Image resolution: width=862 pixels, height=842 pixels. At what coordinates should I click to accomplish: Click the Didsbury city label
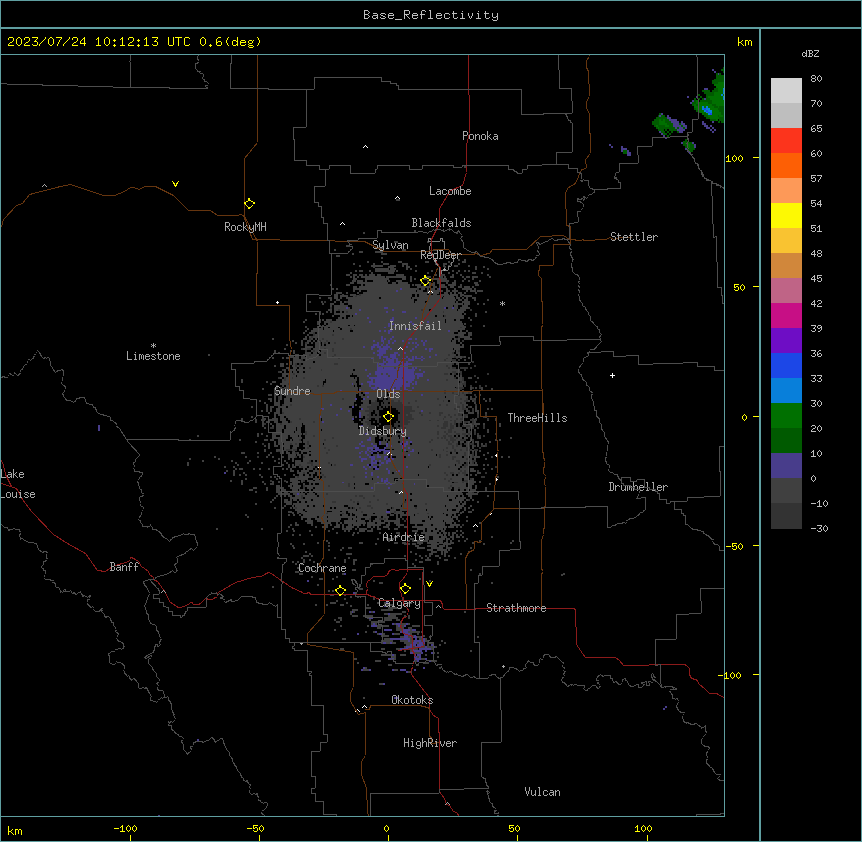pos(383,431)
